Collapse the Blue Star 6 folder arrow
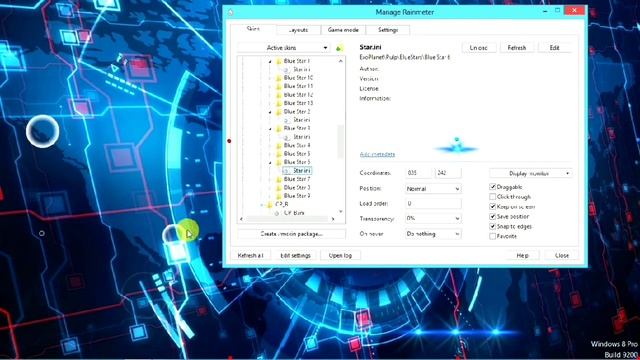This screenshot has width=640, height=360. pyautogui.click(x=270, y=163)
